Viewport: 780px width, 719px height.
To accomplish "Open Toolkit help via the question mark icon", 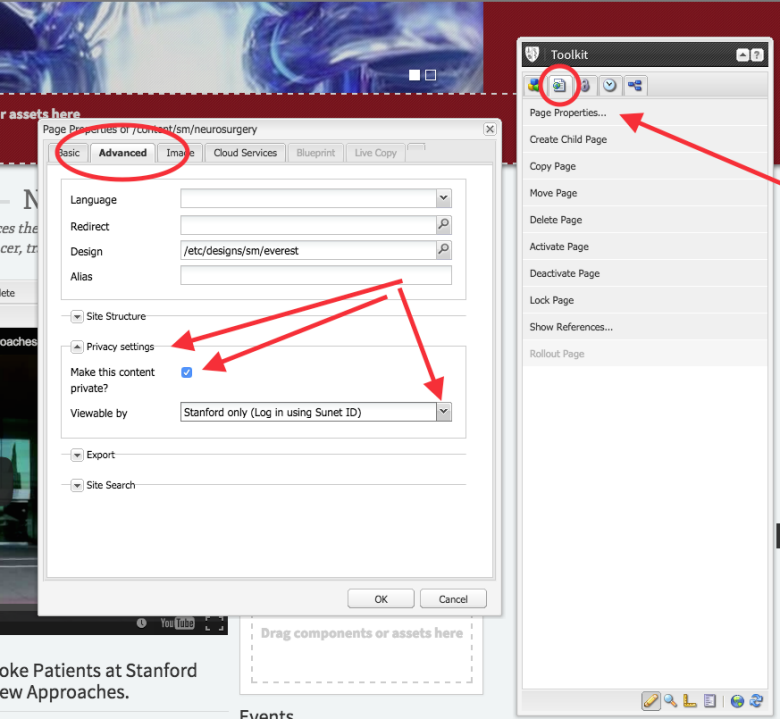I will click(x=757, y=56).
